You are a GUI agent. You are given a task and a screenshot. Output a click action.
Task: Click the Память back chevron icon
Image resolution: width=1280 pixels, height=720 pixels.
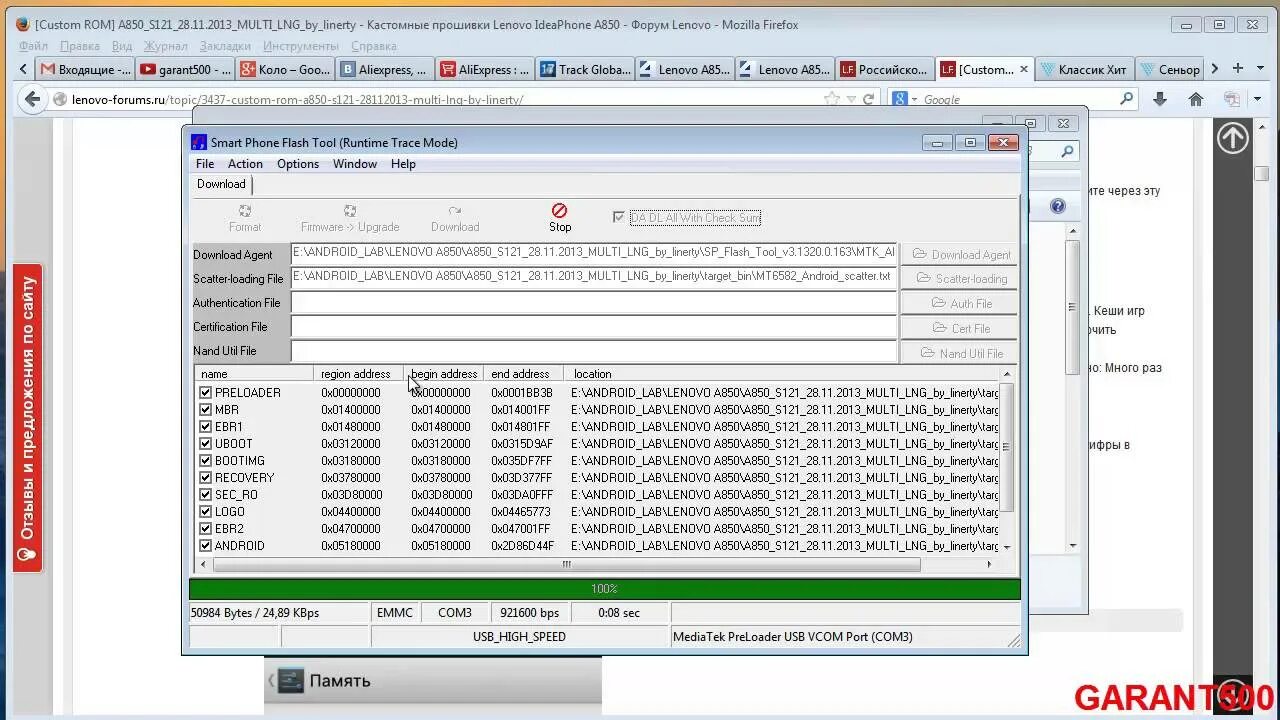pyautogui.click(x=270, y=680)
